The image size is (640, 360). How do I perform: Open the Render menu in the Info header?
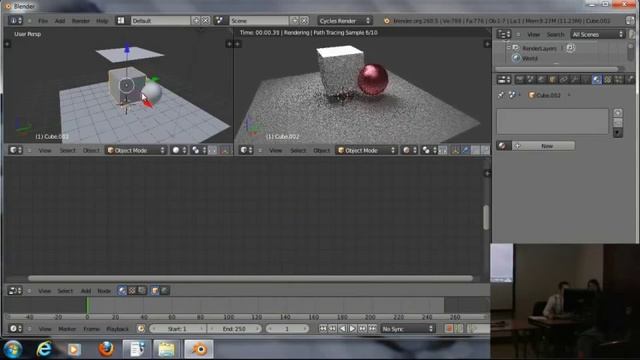(80, 20)
